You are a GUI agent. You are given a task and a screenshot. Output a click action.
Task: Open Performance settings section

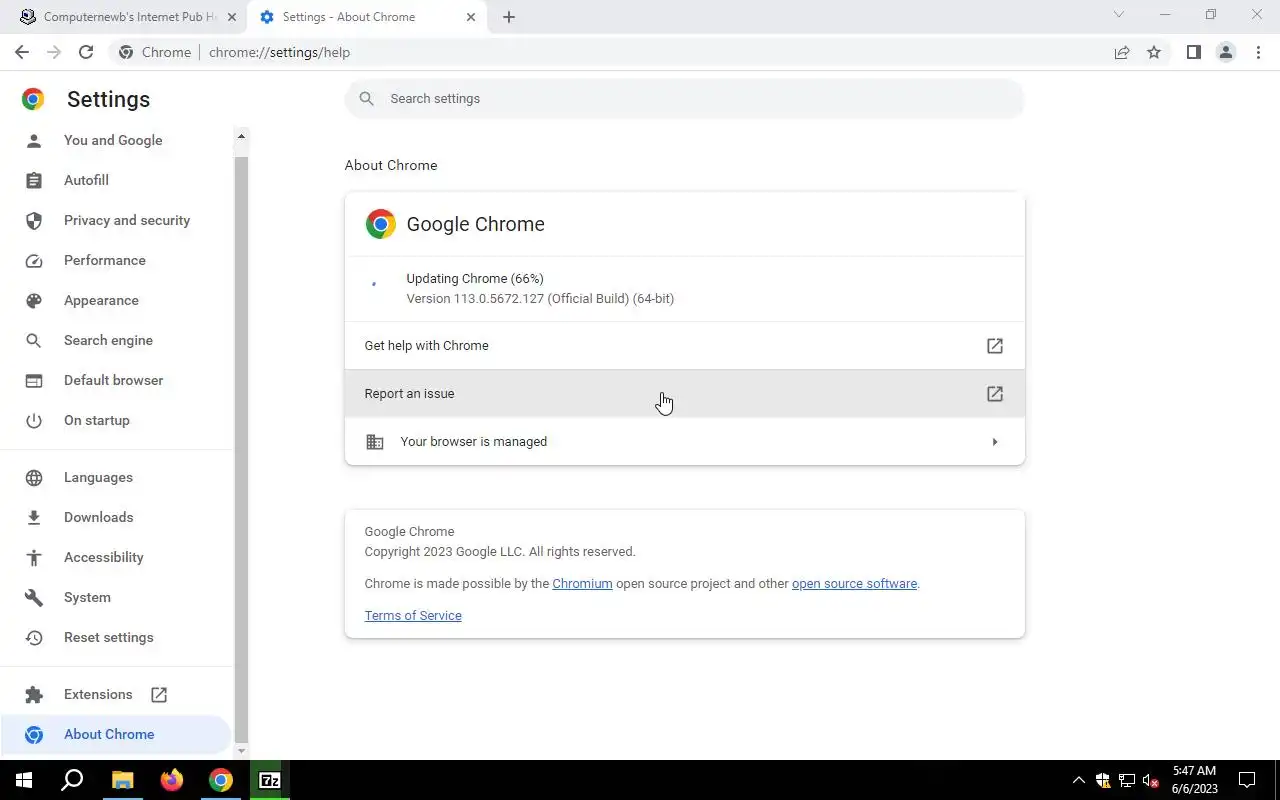105,260
